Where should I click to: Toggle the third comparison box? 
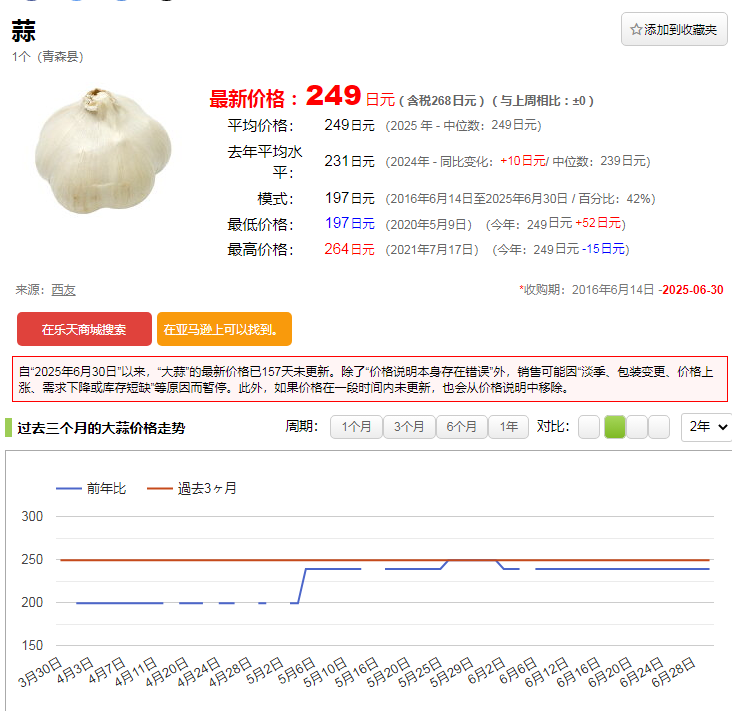click(637, 427)
